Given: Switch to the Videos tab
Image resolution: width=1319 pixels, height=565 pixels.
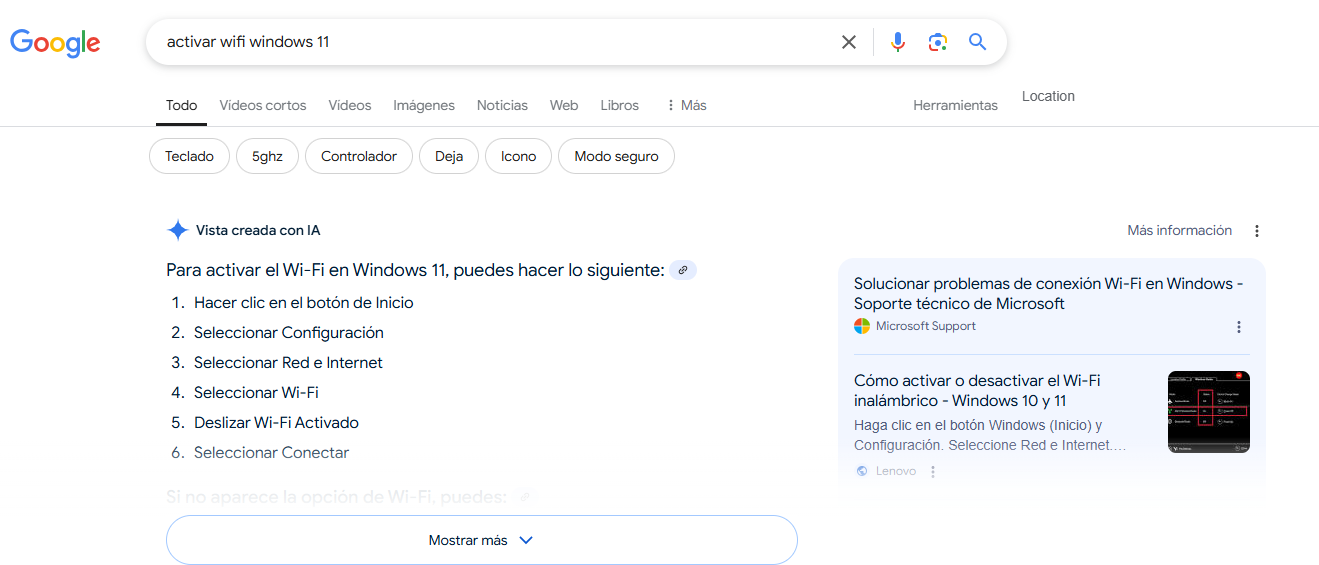Looking at the screenshot, I should point(350,105).
